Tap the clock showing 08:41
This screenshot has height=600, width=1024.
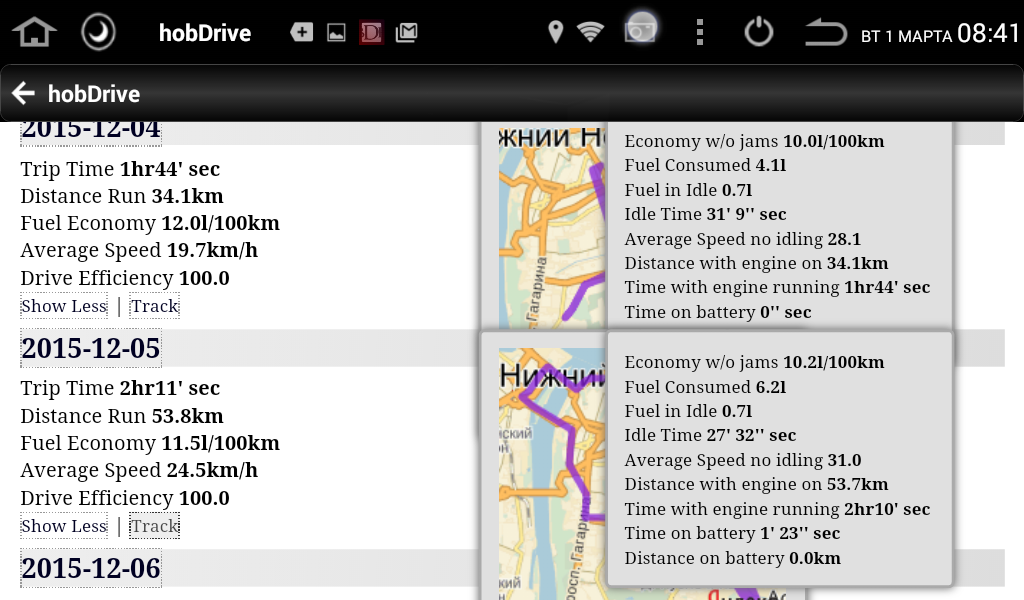click(x=988, y=33)
